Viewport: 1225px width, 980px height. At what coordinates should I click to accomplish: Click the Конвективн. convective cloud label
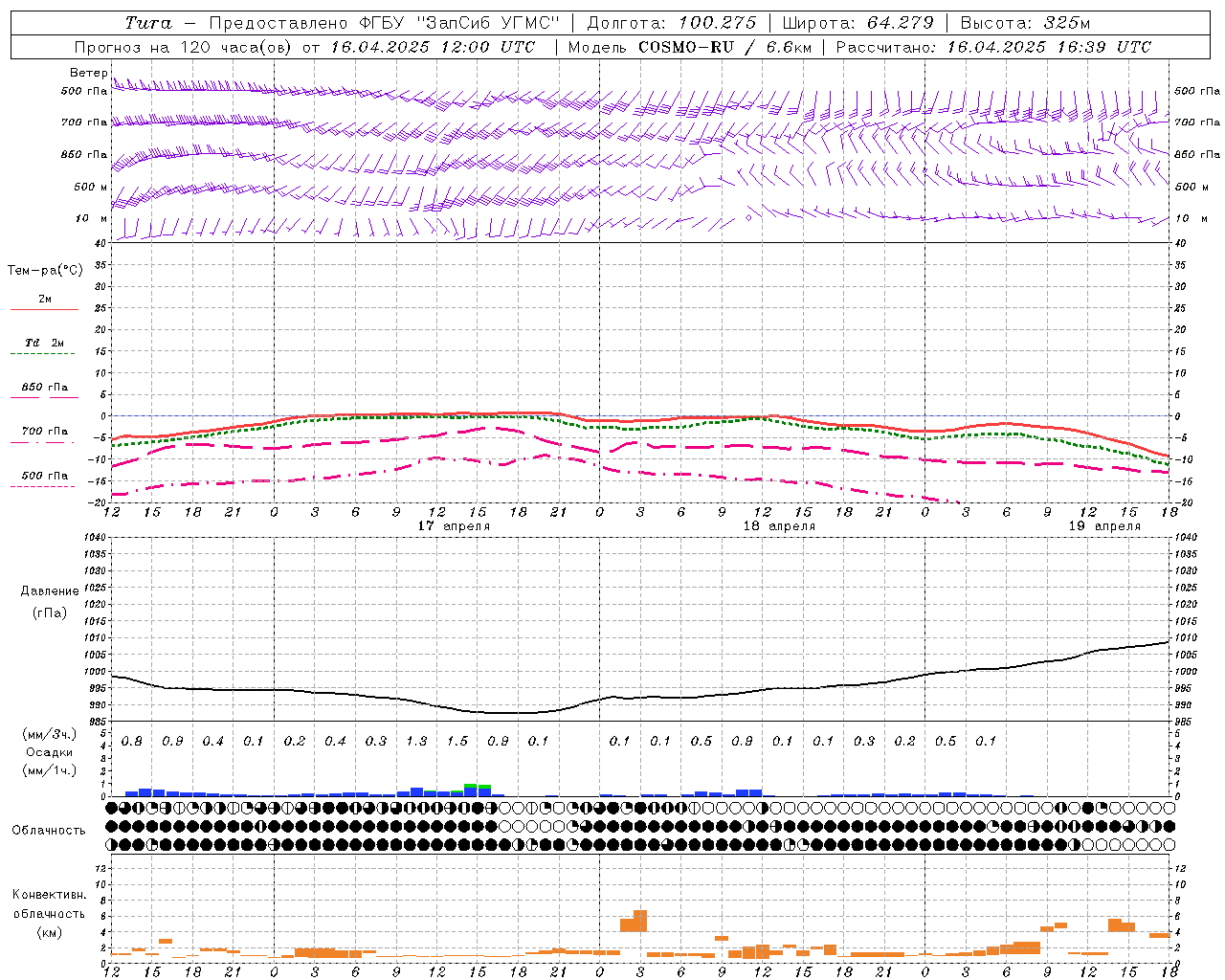coord(49,895)
